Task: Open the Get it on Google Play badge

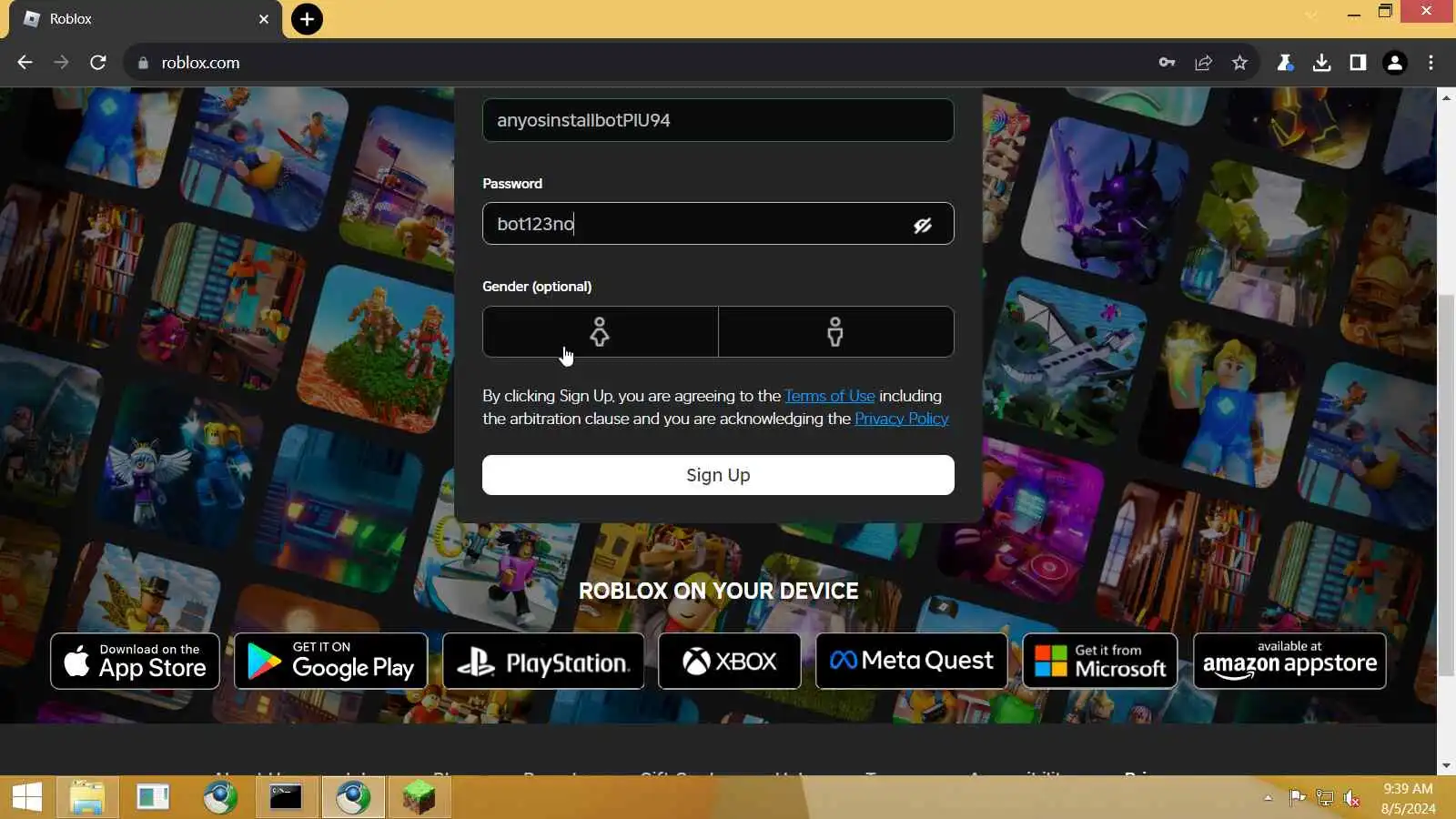Action: click(331, 662)
